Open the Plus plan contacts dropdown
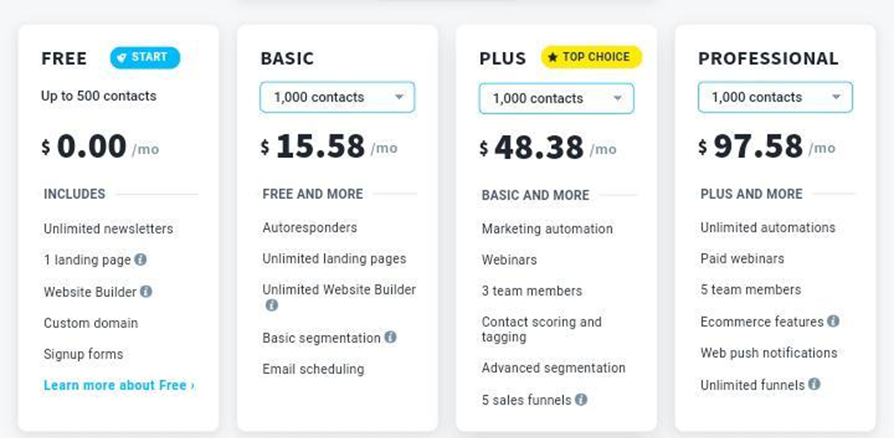The width and height of the screenshot is (894, 438). [556, 98]
